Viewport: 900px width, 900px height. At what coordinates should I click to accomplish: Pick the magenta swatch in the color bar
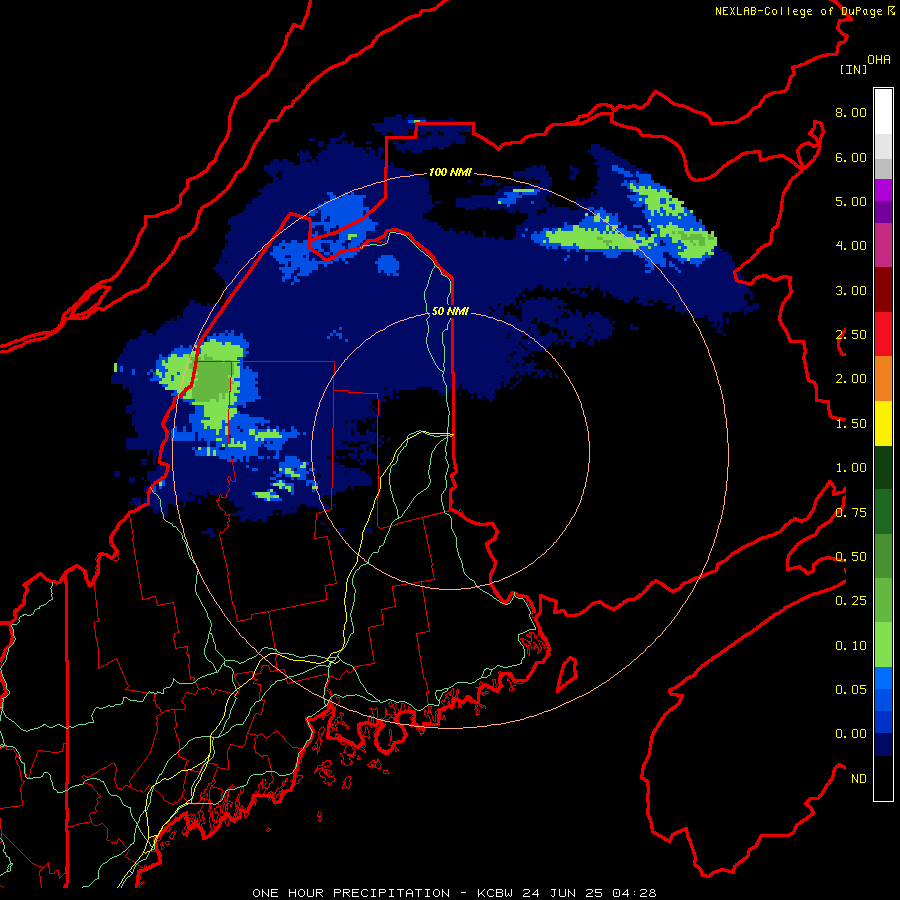point(883,190)
